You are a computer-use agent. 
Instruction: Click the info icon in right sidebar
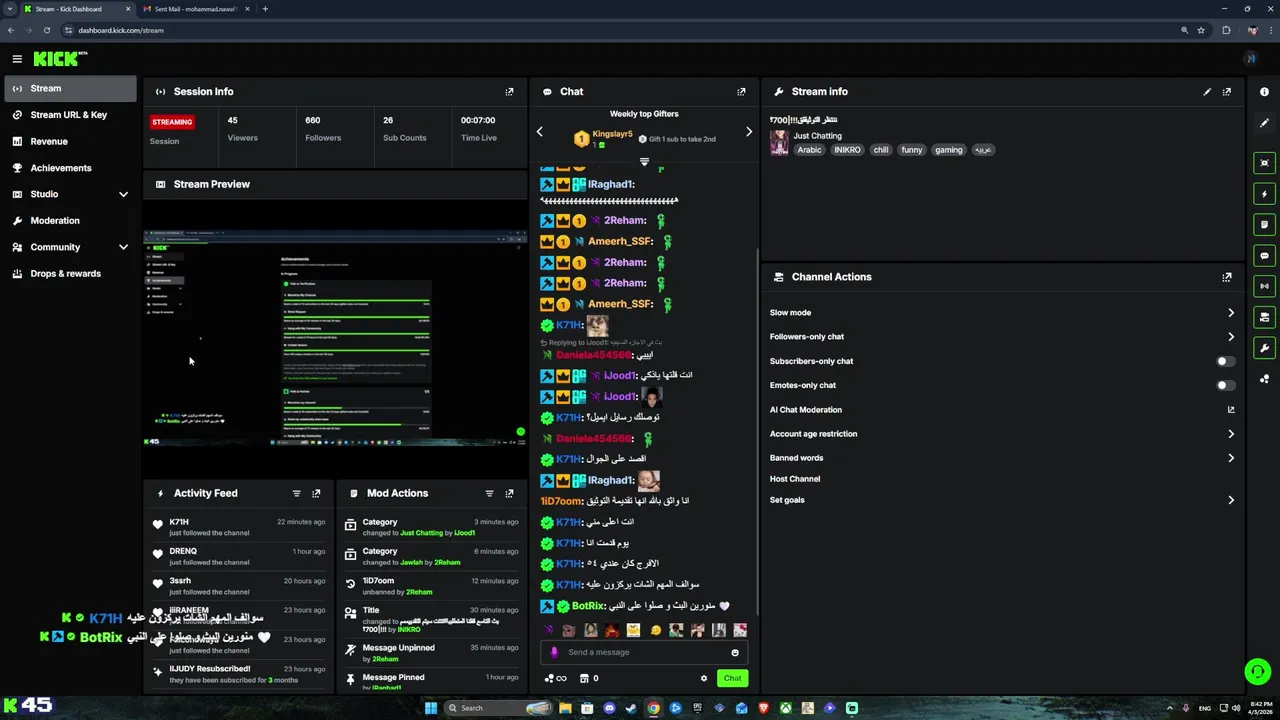[x=1264, y=92]
